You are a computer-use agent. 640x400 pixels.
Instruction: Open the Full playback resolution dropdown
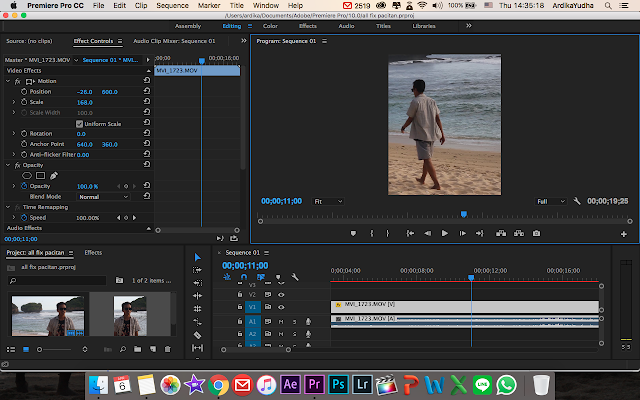pyautogui.click(x=551, y=201)
